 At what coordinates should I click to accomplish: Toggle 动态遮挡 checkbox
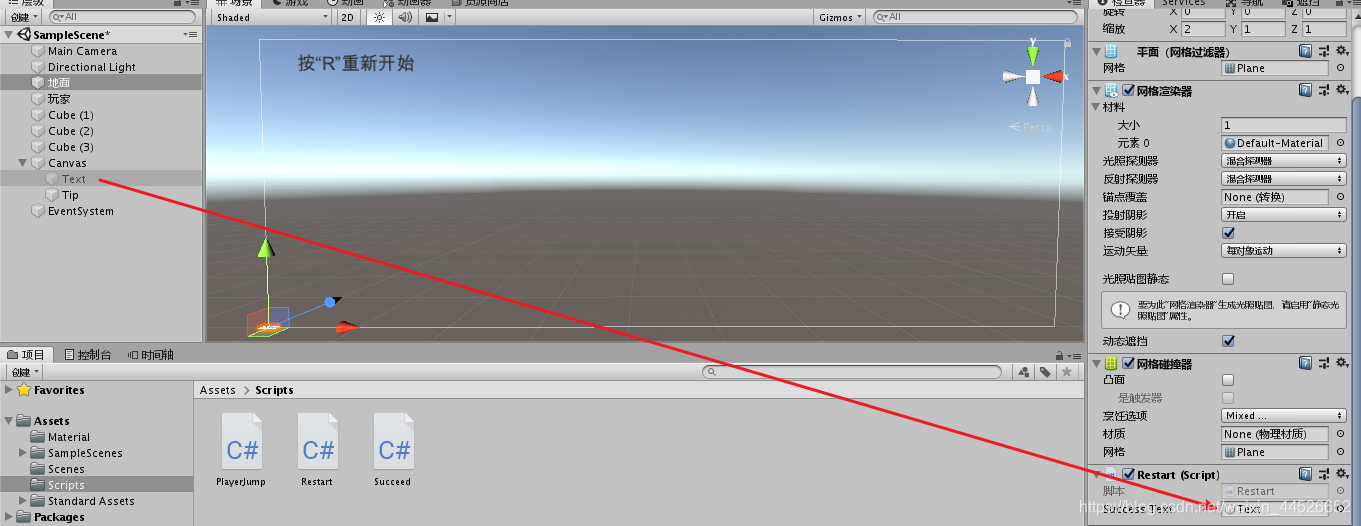click(1228, 341)
